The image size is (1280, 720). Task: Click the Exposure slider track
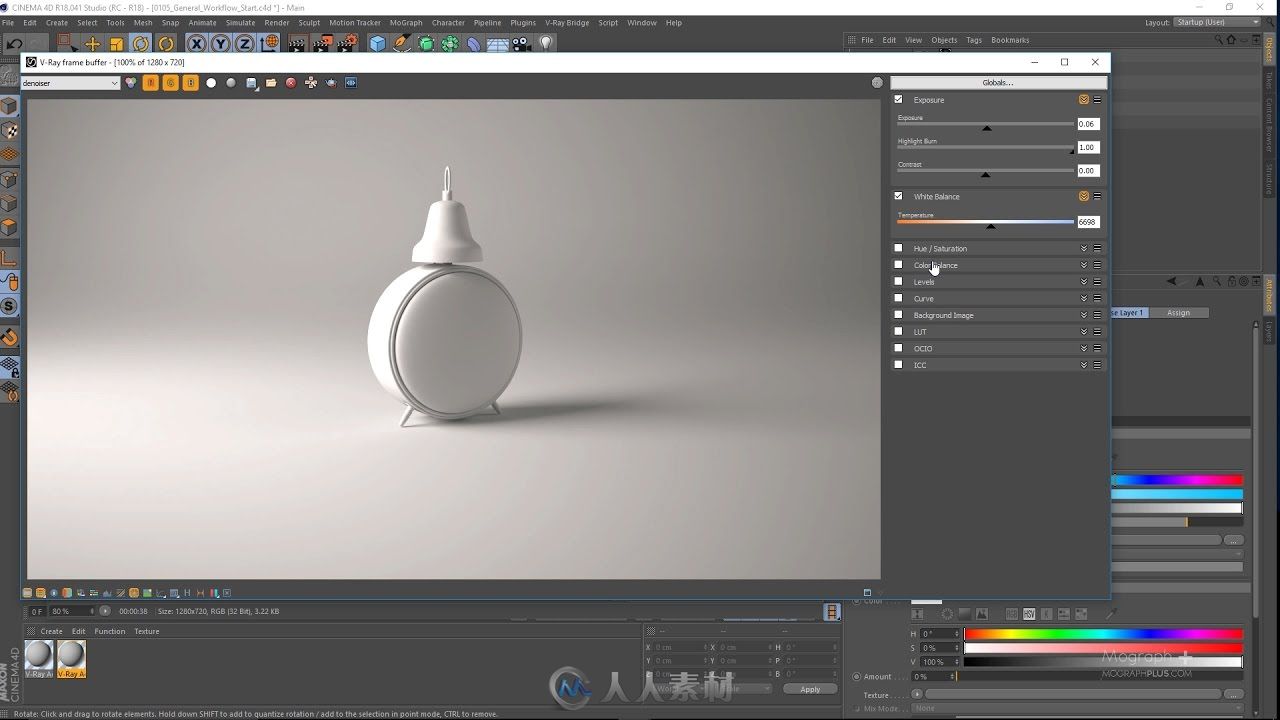[985, 125]
